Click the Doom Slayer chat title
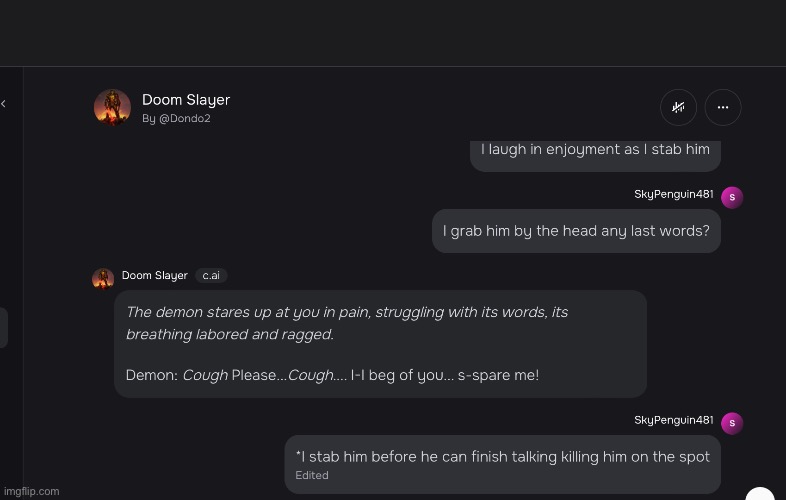This screenshot has height=500, width=786. (185, 100)
